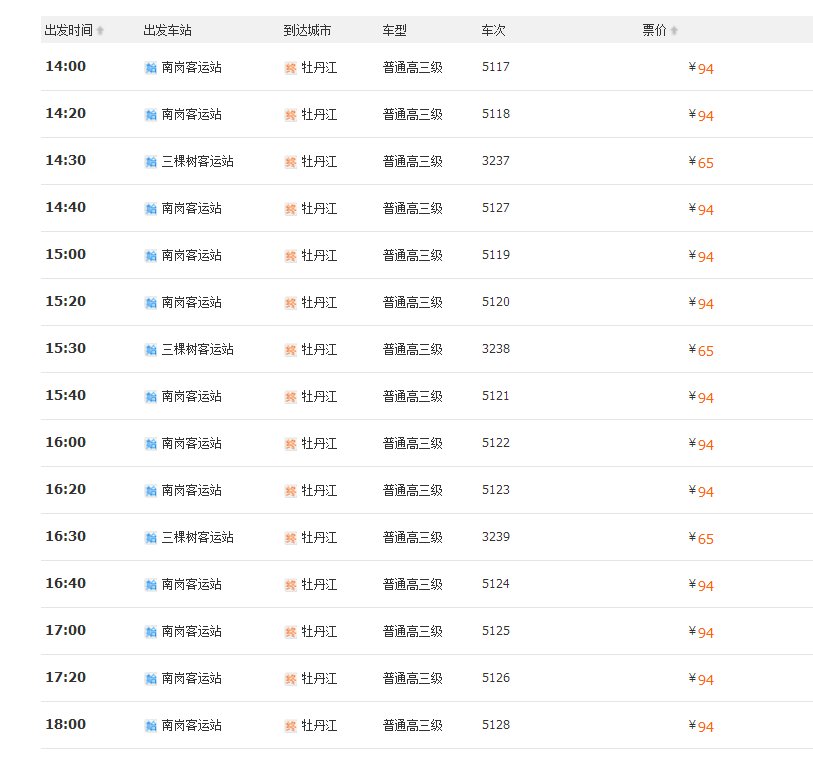
Task: Click the bold 14:20 departure time
Action: [x=65, y=114]
